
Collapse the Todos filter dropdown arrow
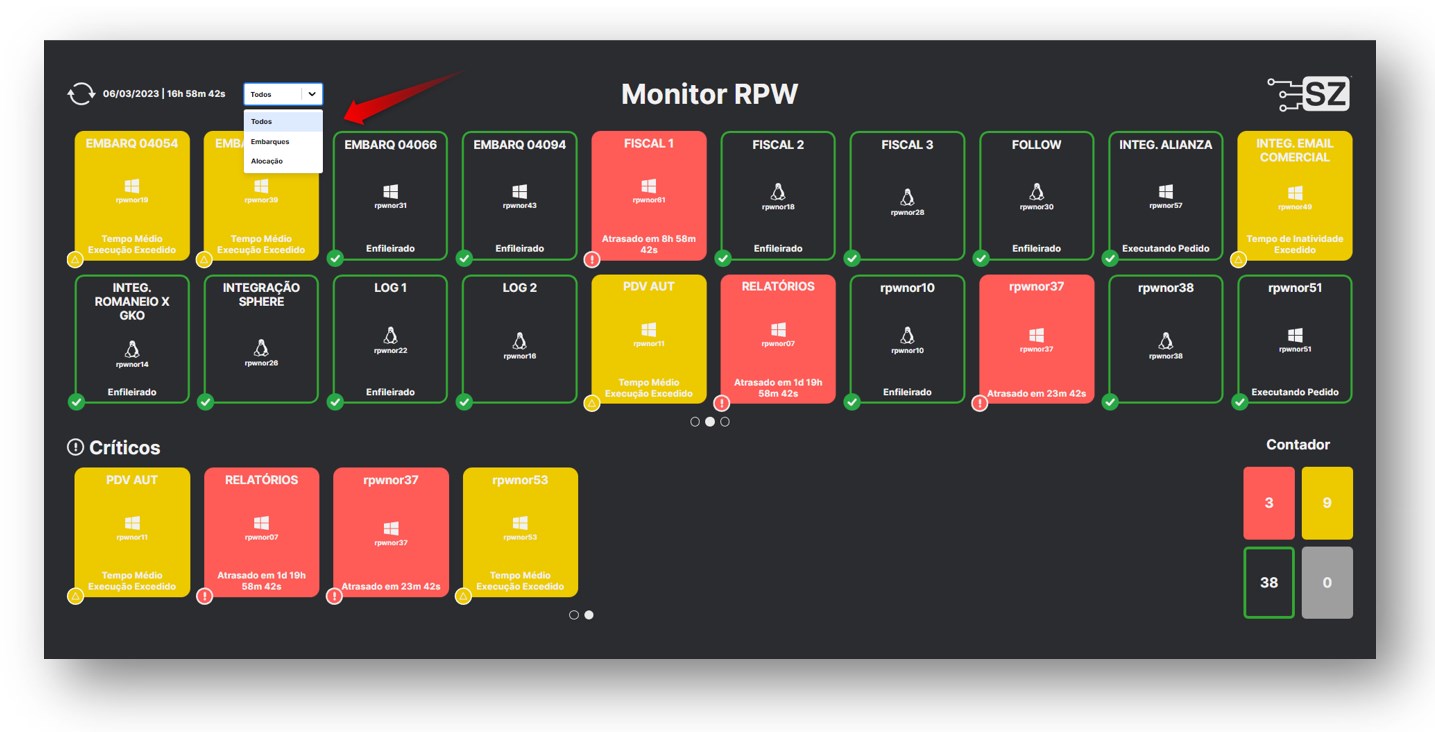(x=312, y=94)
